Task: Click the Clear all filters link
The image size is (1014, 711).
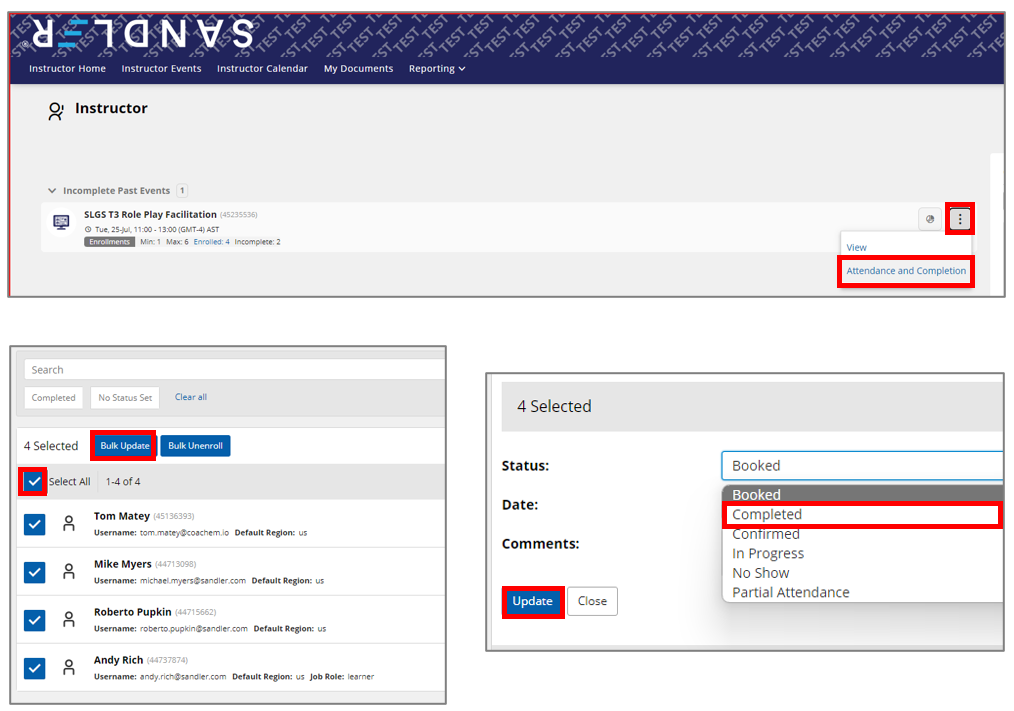Action: 190,397
